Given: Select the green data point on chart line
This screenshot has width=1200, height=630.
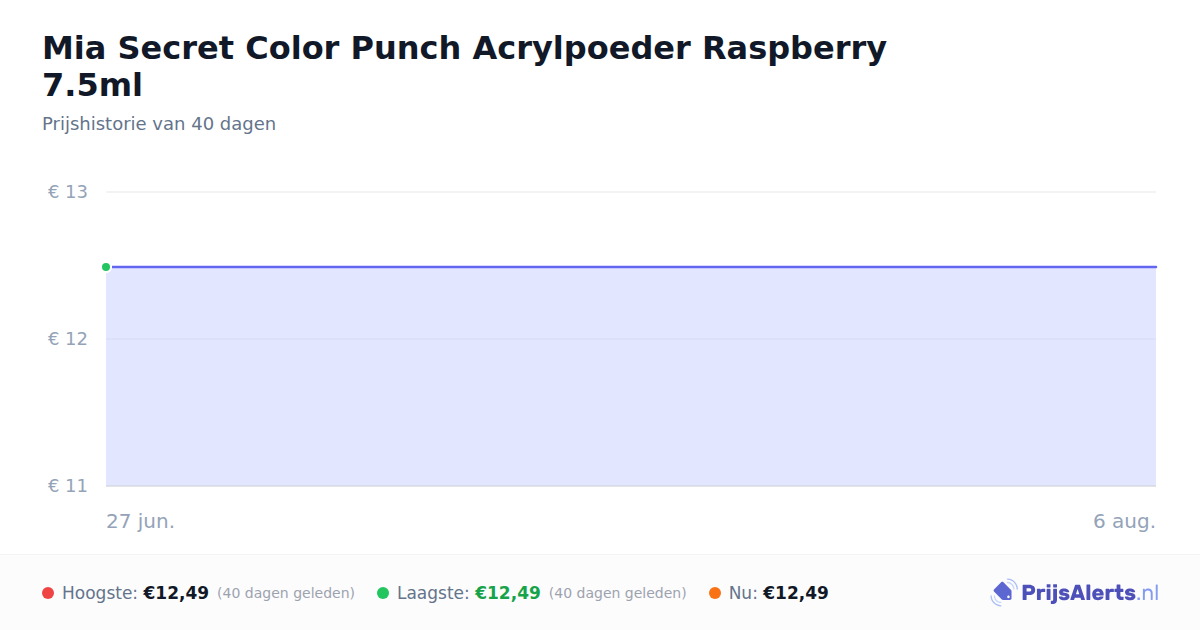Looking at the screenshot, I should pyautogui.click(x=106, y=267).
